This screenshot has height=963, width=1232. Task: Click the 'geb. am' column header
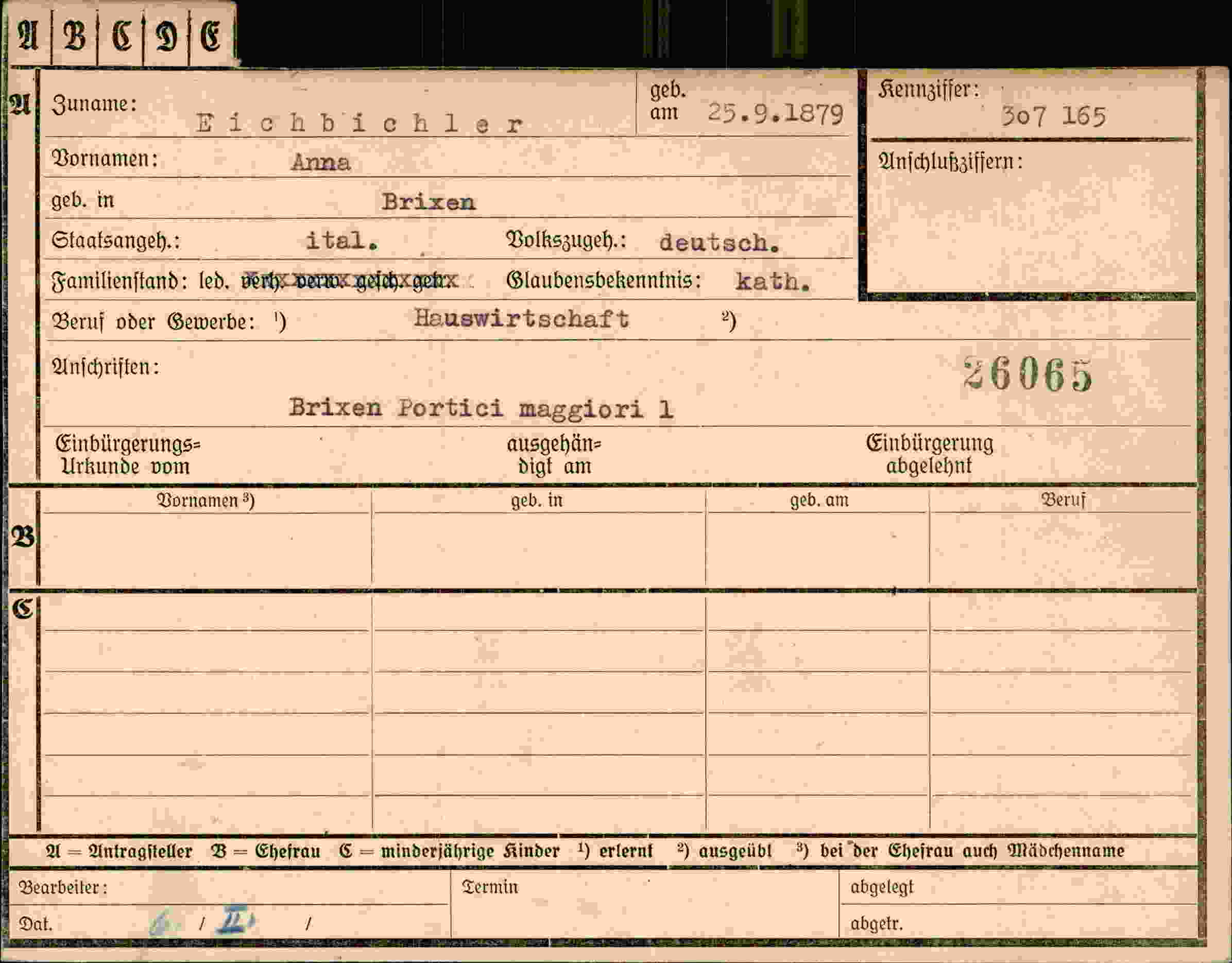[x=819, y=501]
